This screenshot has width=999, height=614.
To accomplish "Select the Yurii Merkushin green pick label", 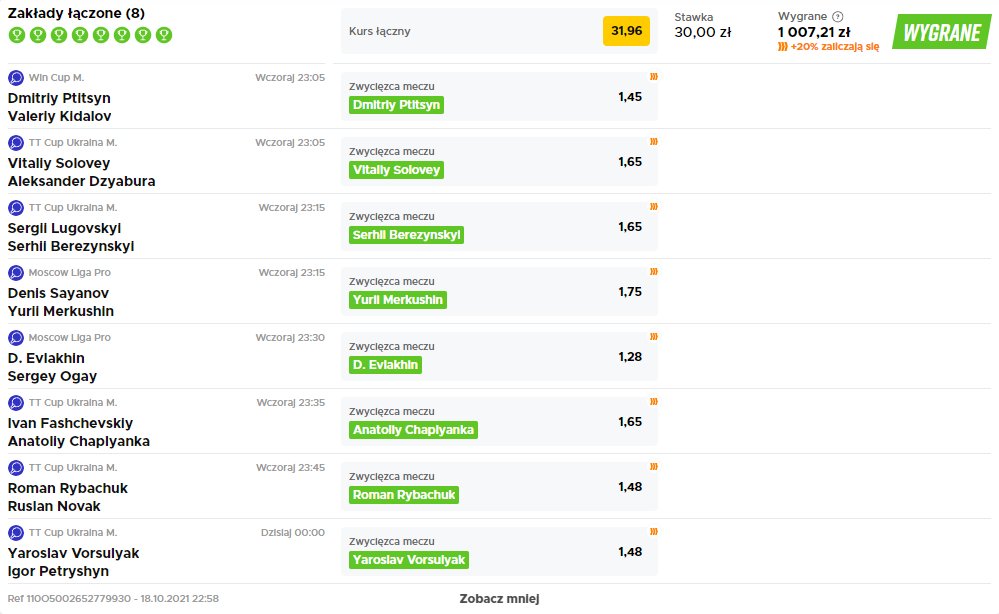I will pos(398,300).
